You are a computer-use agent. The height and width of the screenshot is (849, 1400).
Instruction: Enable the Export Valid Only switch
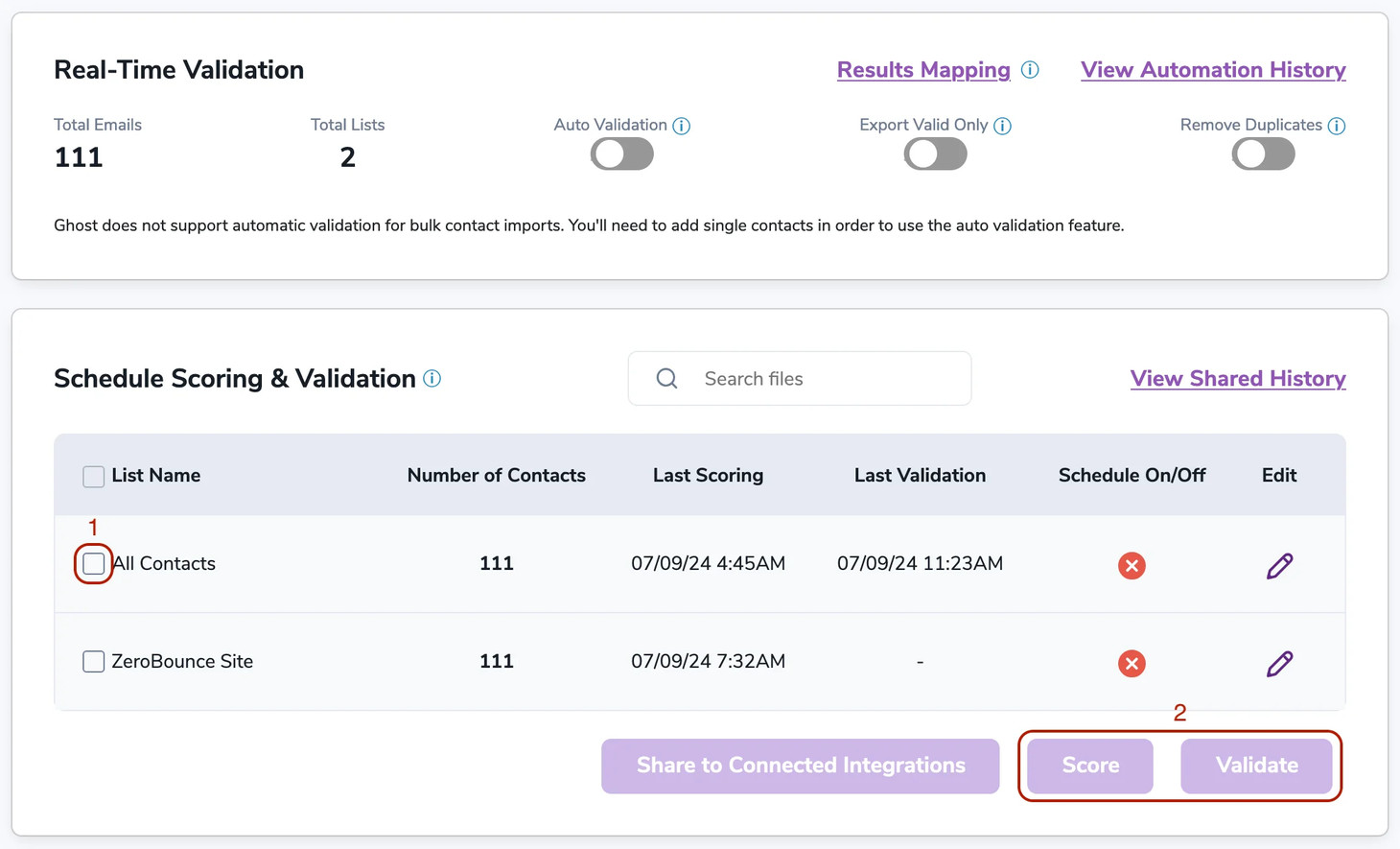tap(935, 153)
